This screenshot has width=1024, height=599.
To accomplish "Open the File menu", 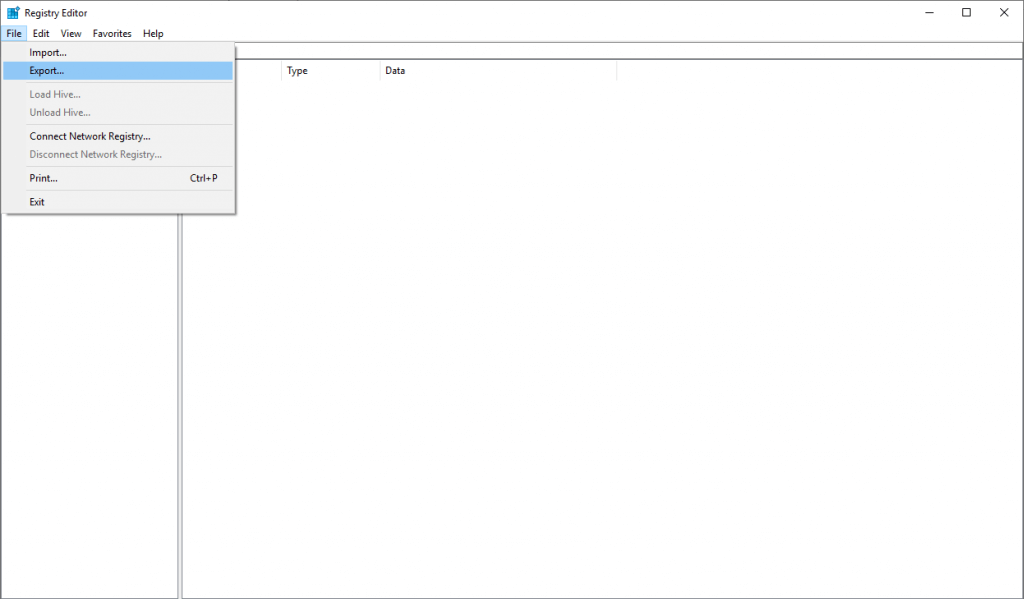I will click(x=14, y=33).
